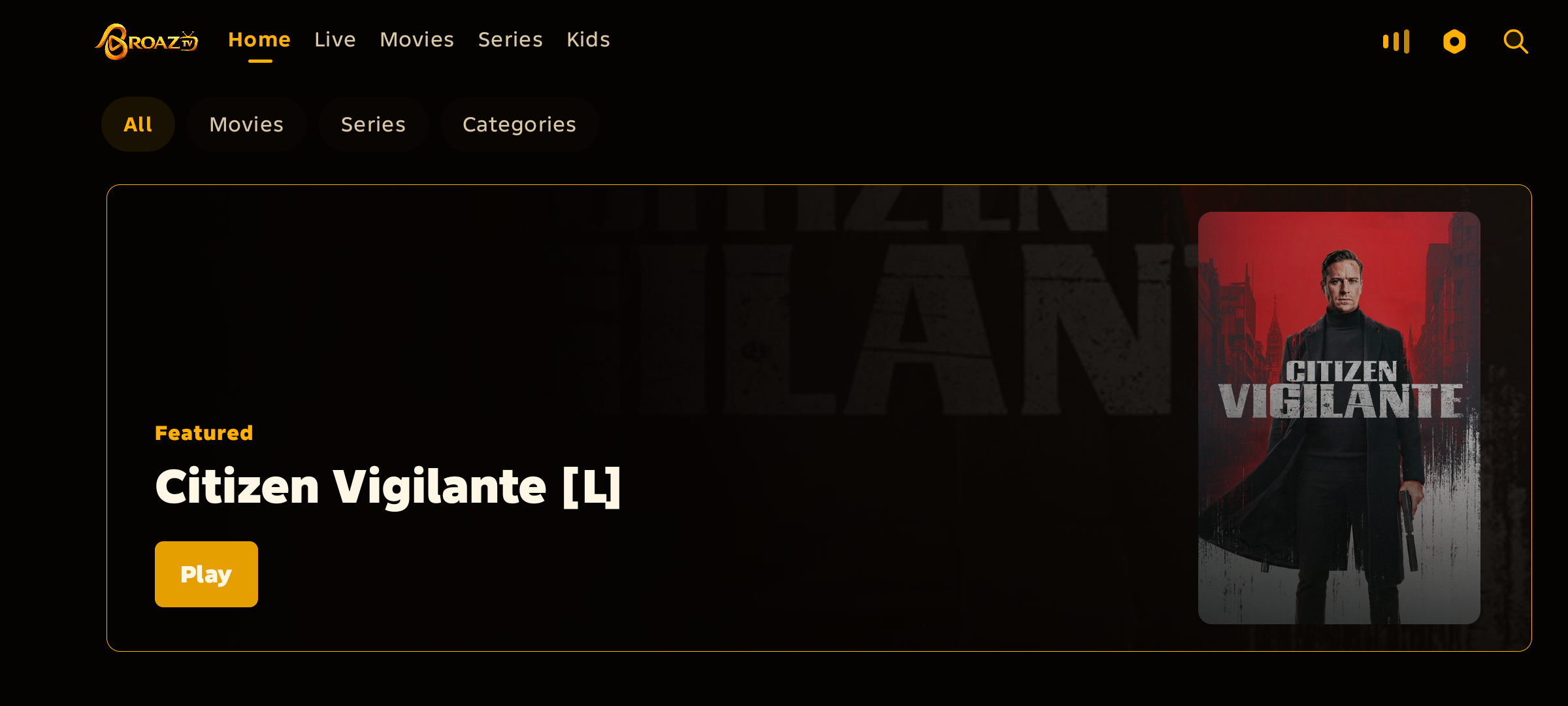Click the Featured label
1568x706 pixels.
204,433
